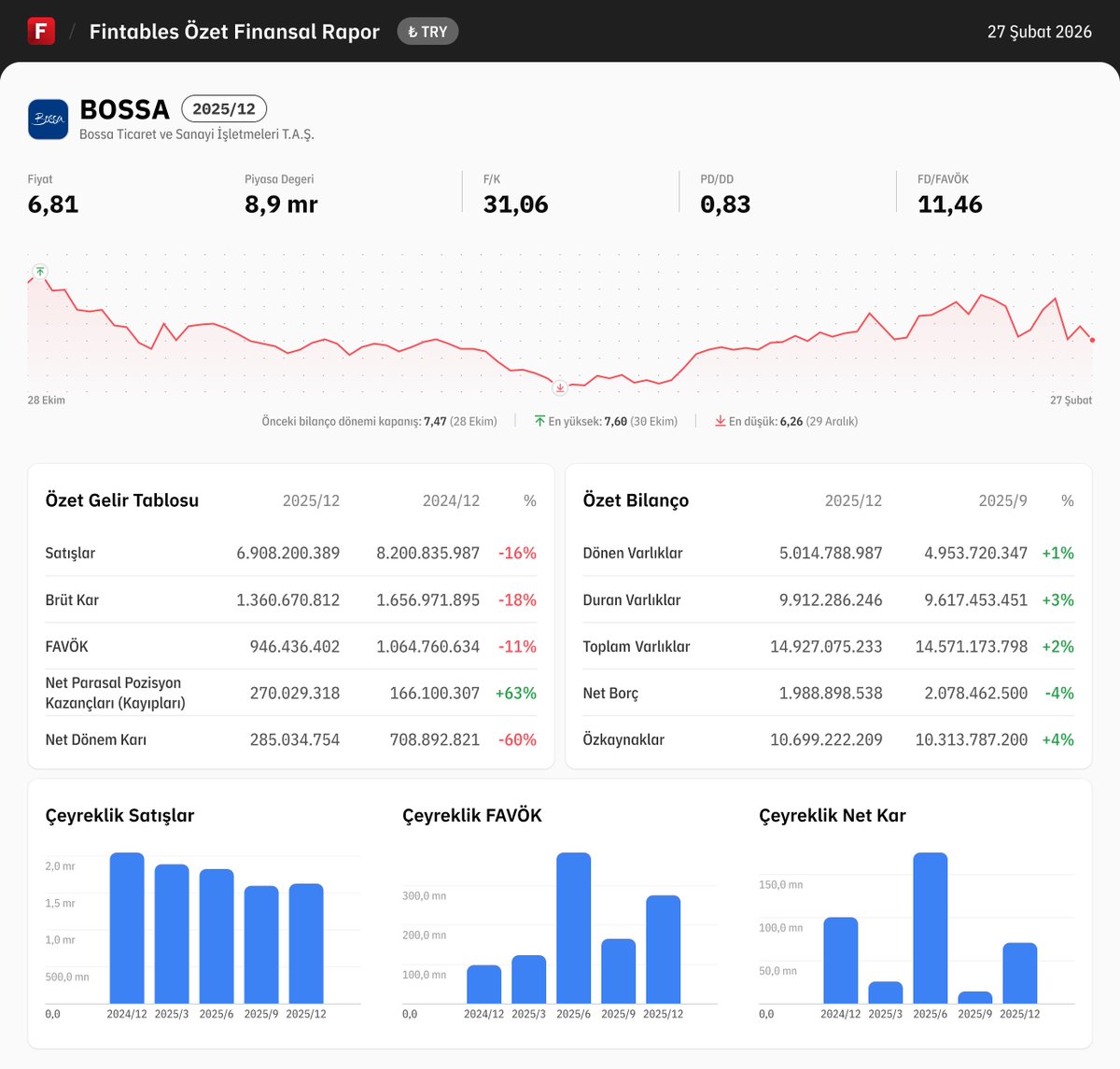Click the +63% change for Net Parasal Pozisyon
1120x1069 pixels.
pyautogui.click(x=516, y=693)
